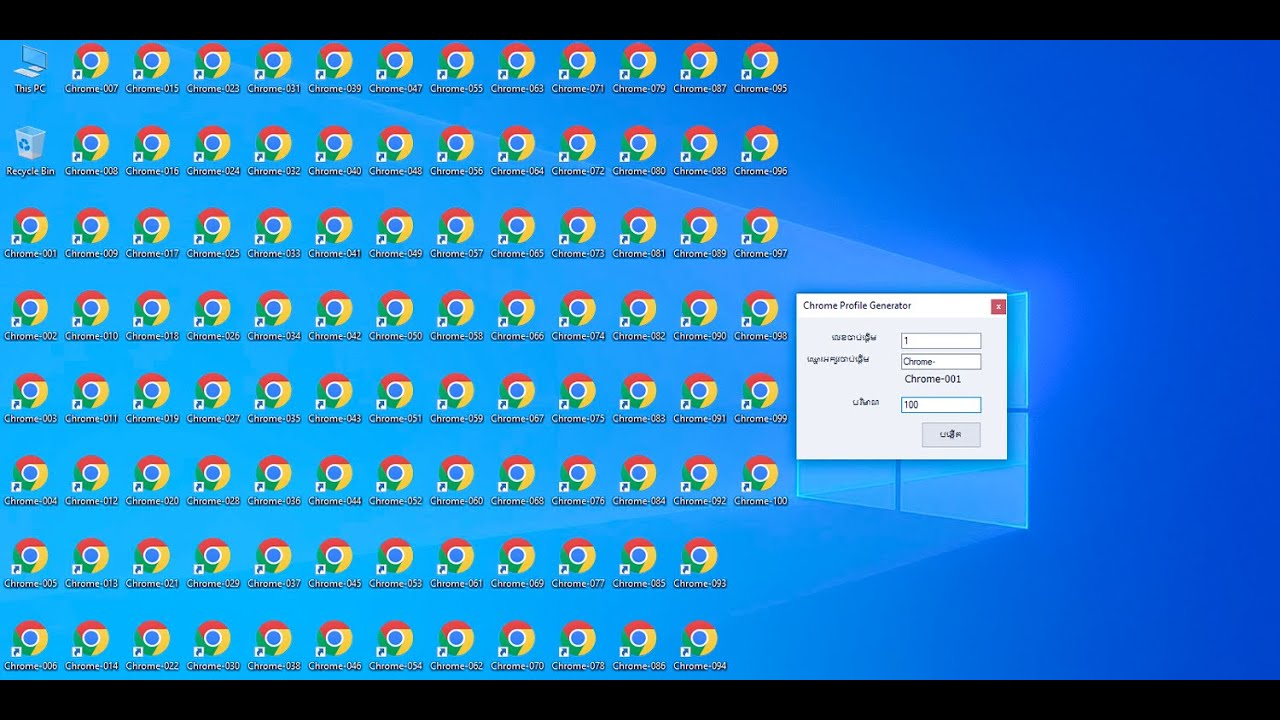Select the Chrome-044 shortcut
Viewport: 1280px width, 720px height.
tap(335, 482)
